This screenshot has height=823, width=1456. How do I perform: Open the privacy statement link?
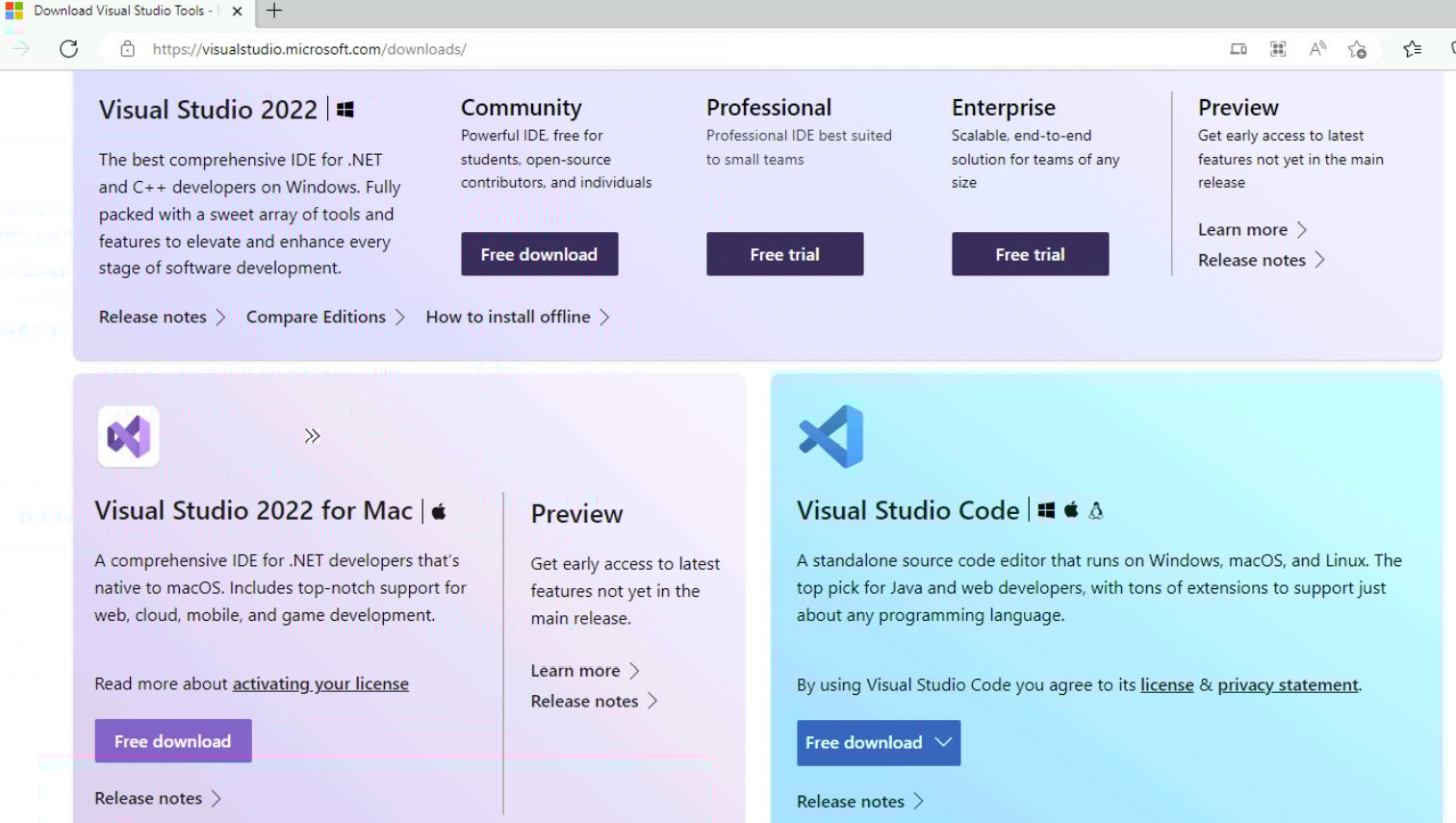click(x=1289, y=684)
